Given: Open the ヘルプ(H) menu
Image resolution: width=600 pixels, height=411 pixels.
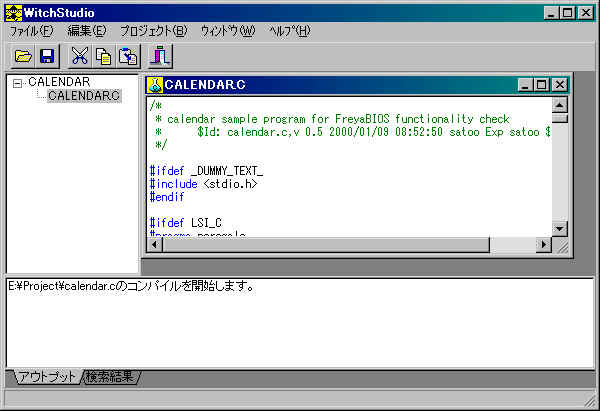Looking at the screenshot, I should [290, 31].
